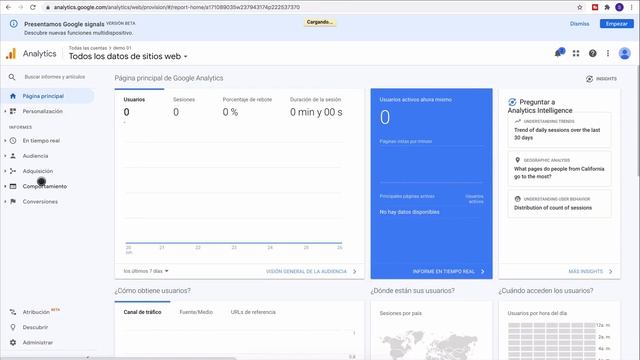Screen dimensions: 640x360
Task: Open the California pages question card
Action: click(559, 169)
